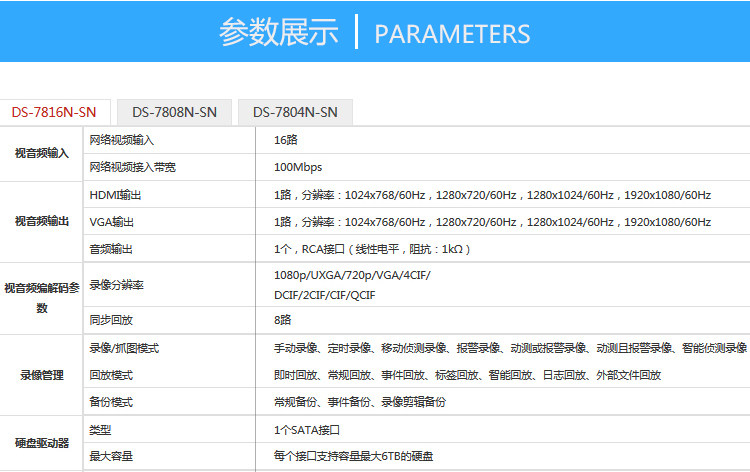Select the 视音频输入 category cell
This screenshot has height=472, width=750.
42,154
